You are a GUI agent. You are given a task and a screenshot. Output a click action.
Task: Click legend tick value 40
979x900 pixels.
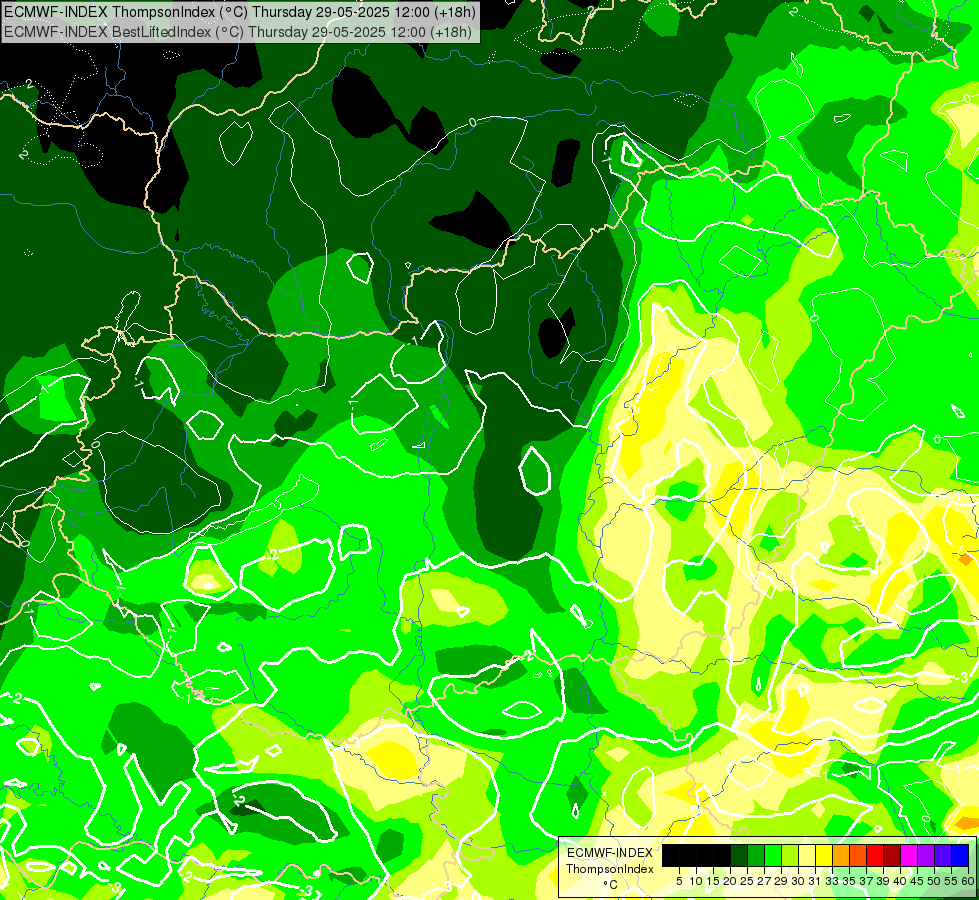(x=901, y=881)
